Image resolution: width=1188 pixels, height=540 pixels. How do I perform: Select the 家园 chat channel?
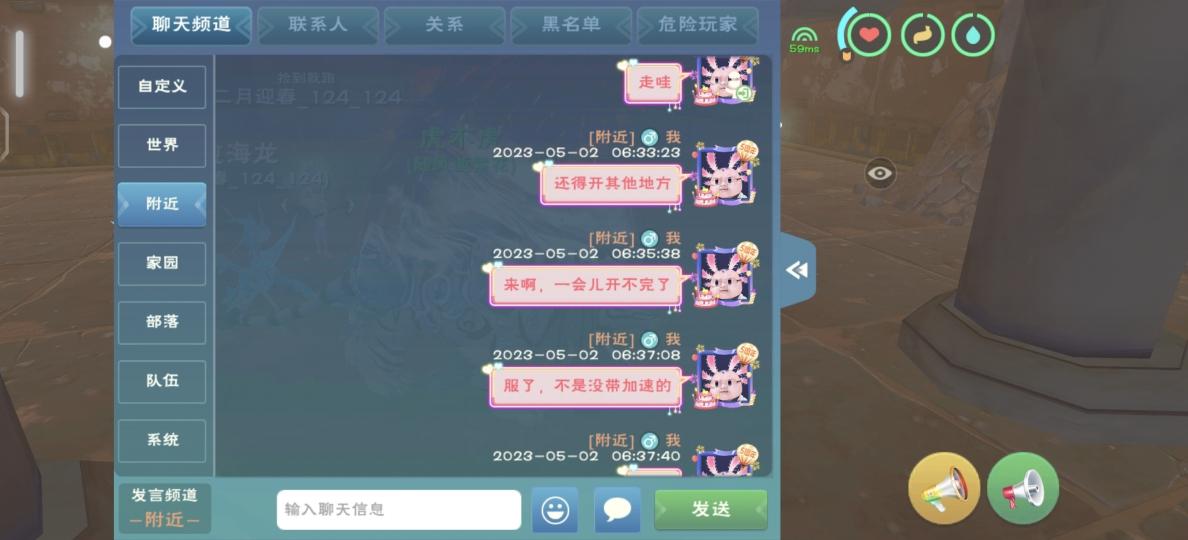(x=162, y=264)
